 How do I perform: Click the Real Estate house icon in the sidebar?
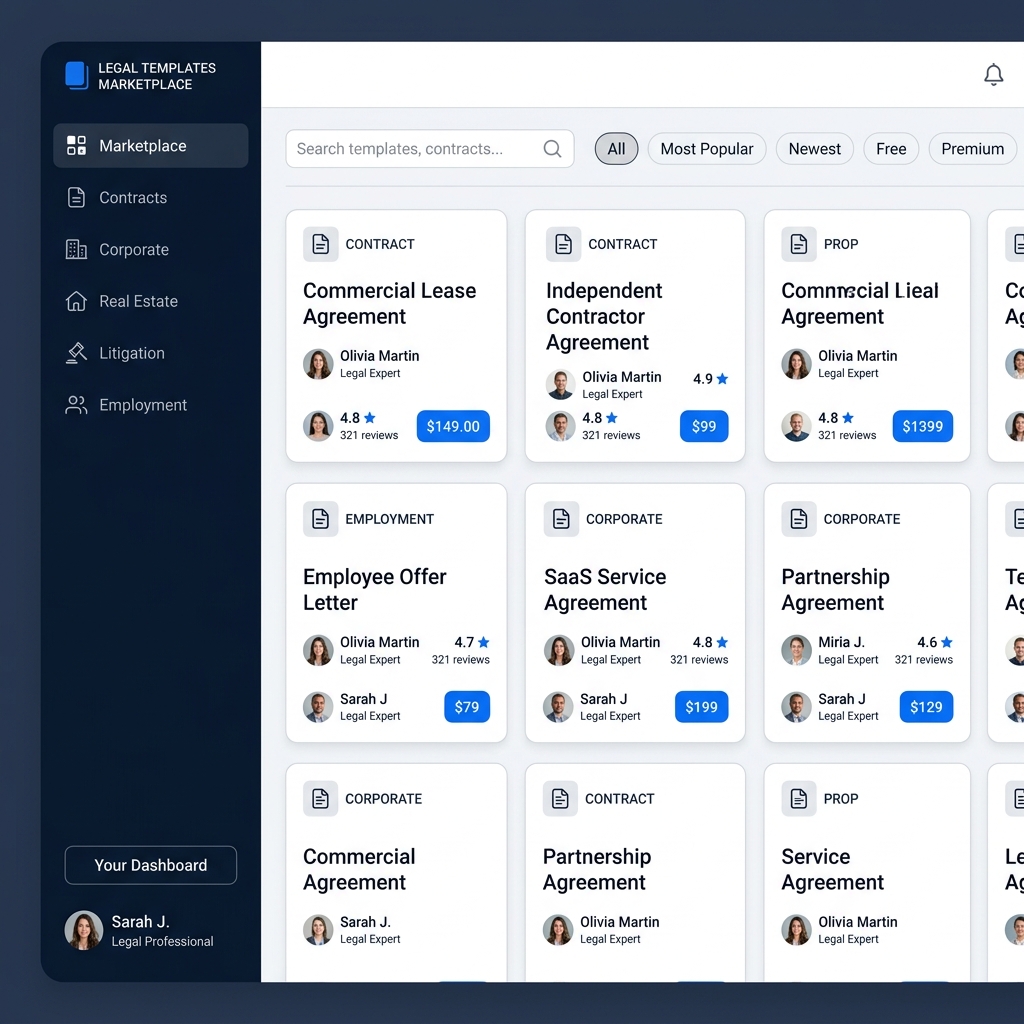point(76,301)
